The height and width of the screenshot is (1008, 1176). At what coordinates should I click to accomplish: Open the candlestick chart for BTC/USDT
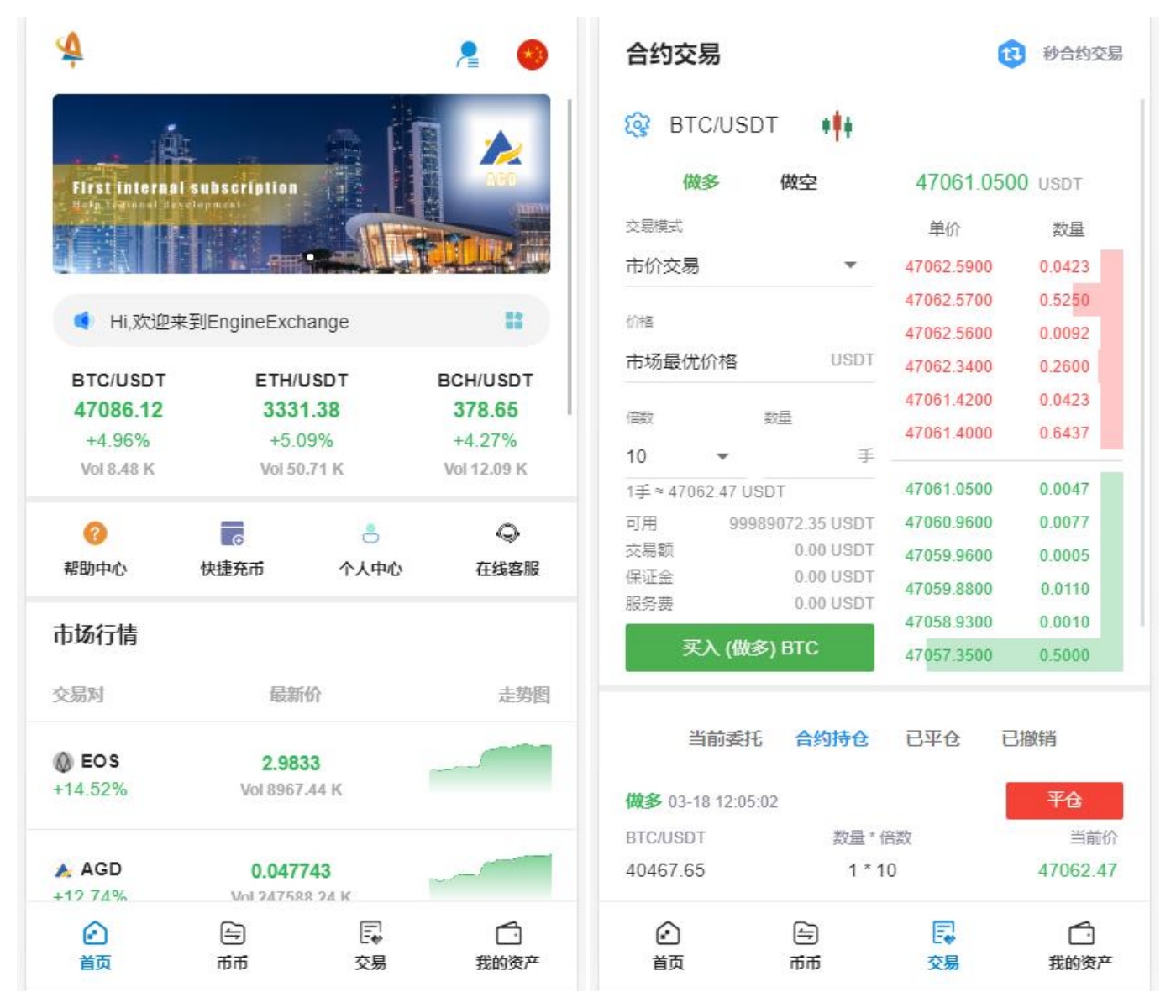pos(837,123)
